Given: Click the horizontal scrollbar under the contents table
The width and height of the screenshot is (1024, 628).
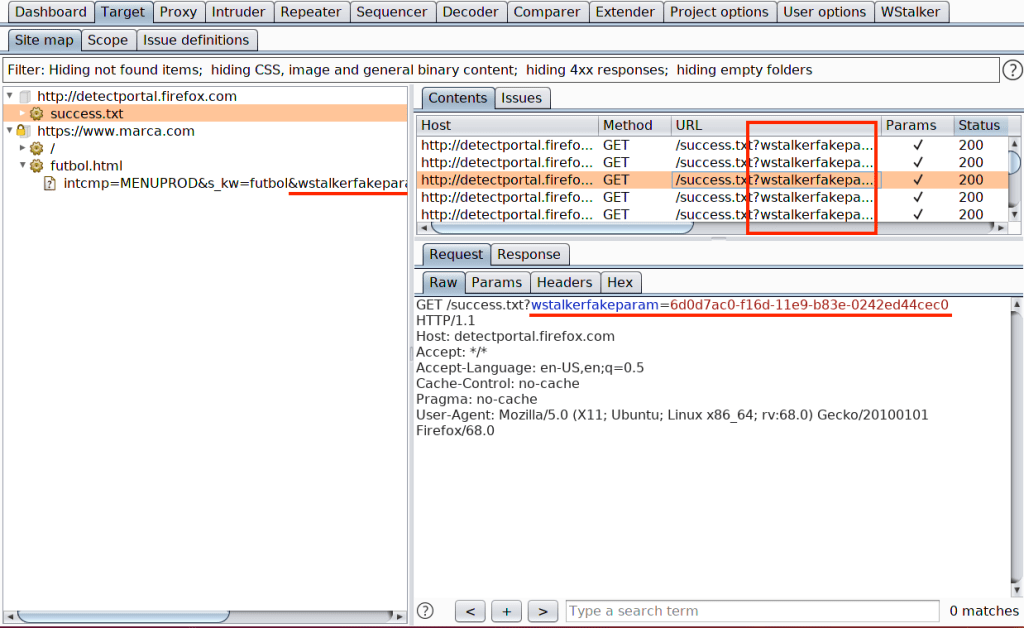Looking at the screenshot, I should 560,228.
